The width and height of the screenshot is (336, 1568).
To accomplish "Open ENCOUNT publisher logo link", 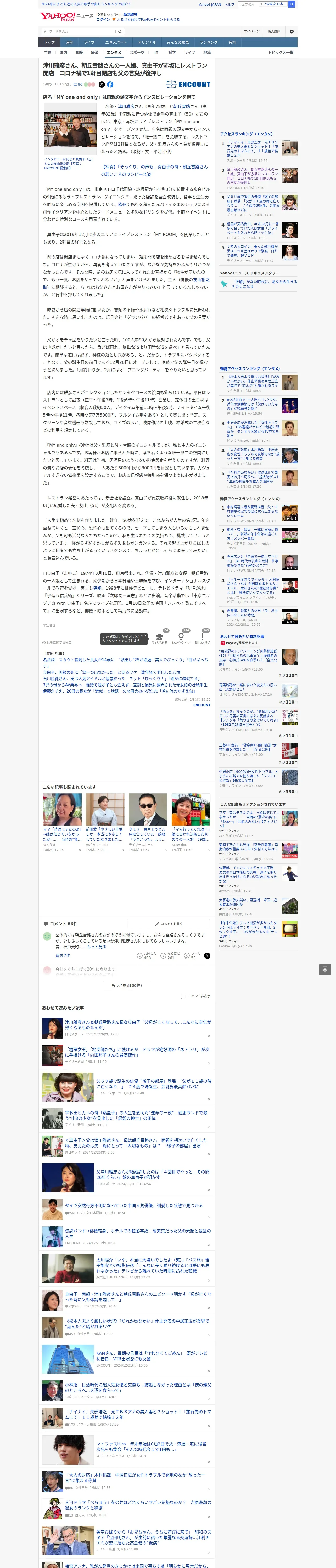I will coord(188,85).
